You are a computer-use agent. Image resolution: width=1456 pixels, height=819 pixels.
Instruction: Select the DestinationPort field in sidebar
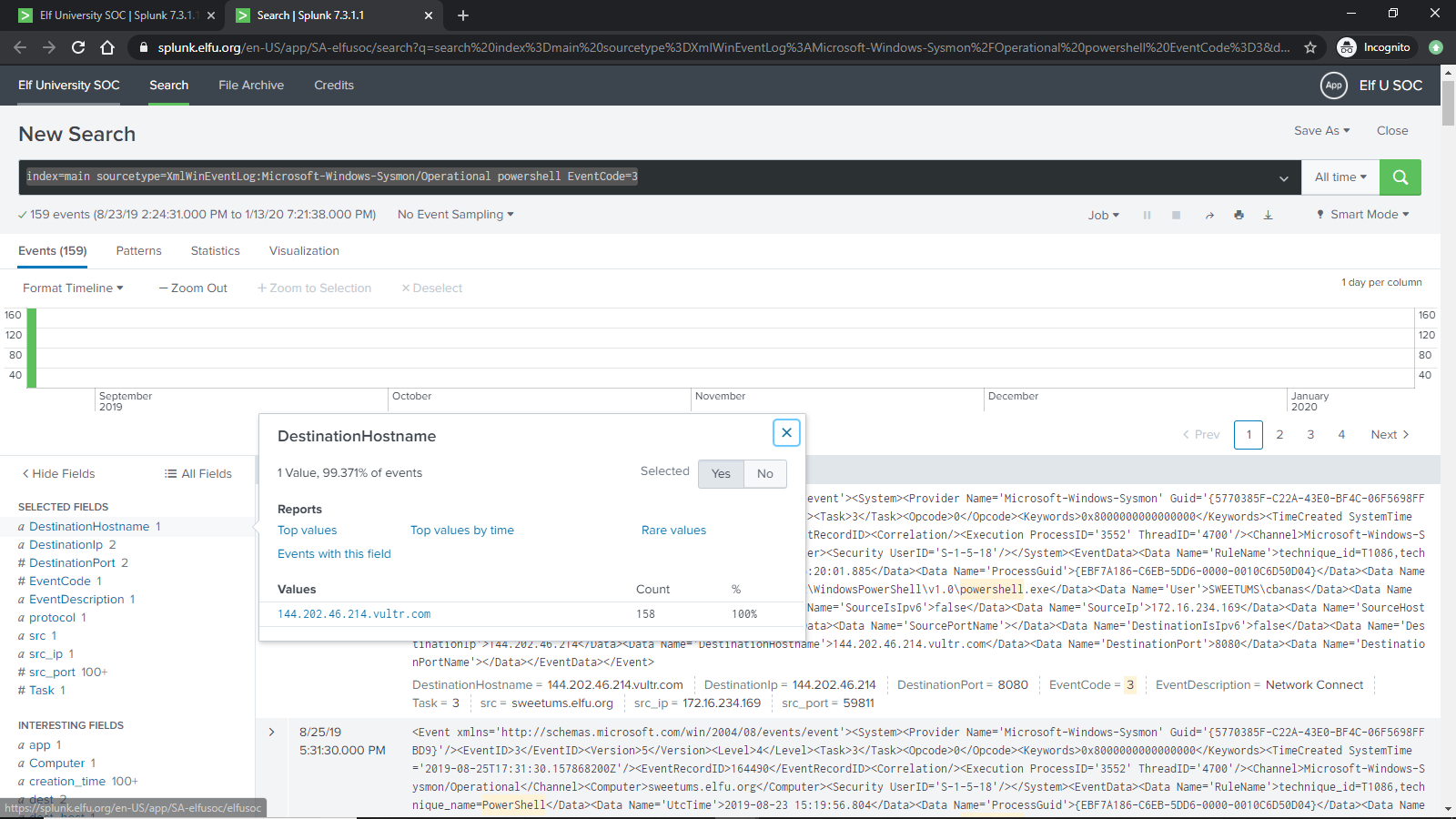pyautogui.click(x=73, y=563)
